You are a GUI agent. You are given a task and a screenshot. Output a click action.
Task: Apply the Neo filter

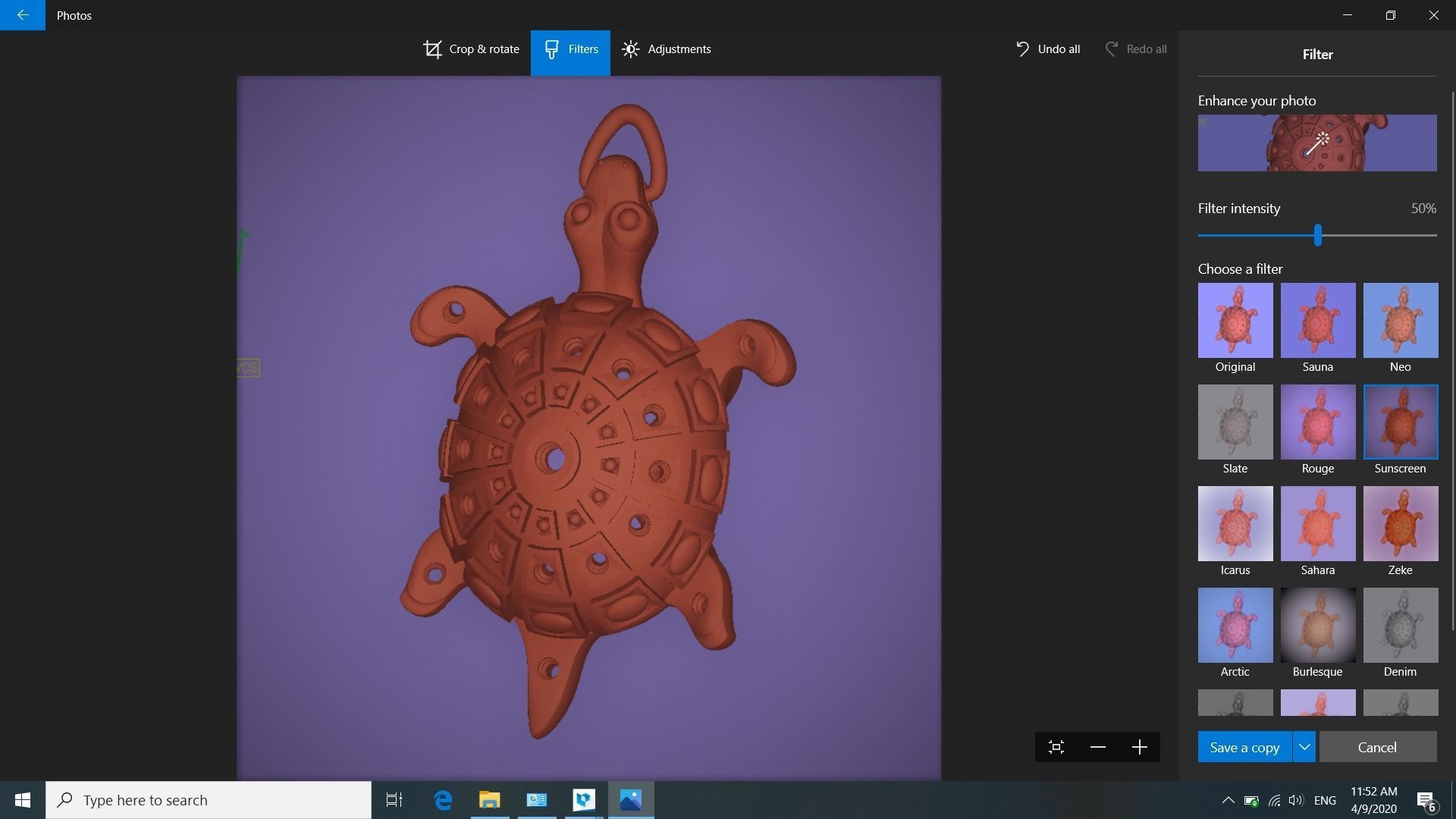(1401, 320)
